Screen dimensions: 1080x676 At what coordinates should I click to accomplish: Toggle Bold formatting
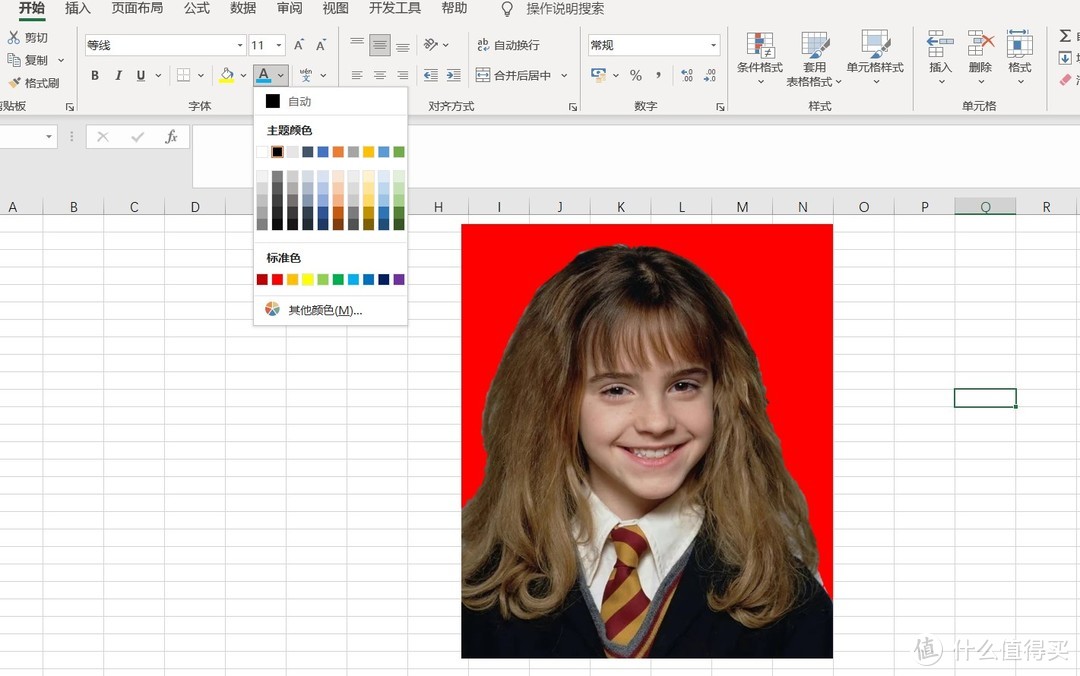[x=95, y=75]
